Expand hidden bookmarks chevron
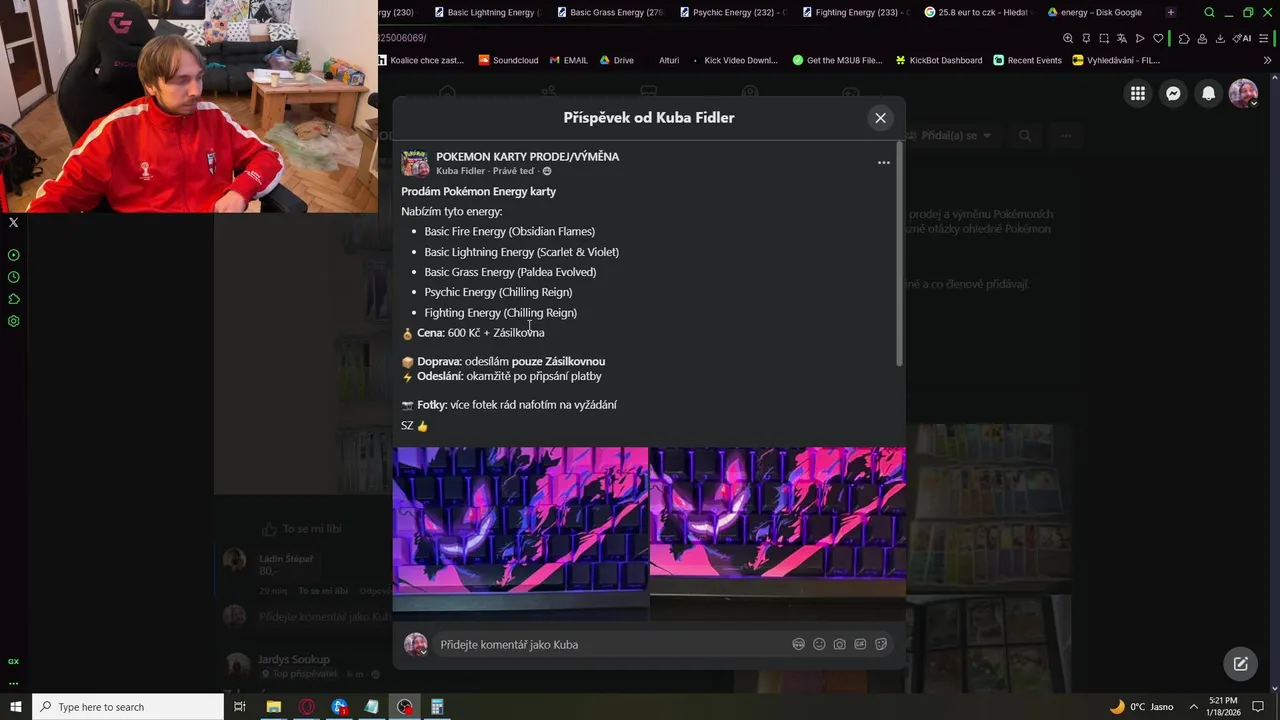Viewport: 1280px width, 720px height. 1268,60
